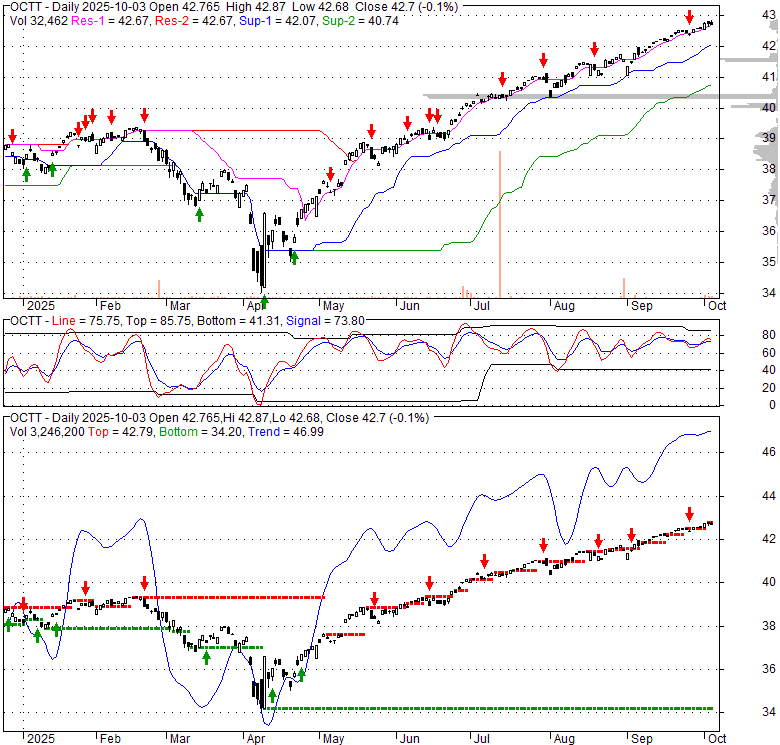Click the red 'Line = 75.75' oscillator label
The height and width of the screenshot is (745, 780).
pos(86,321)
